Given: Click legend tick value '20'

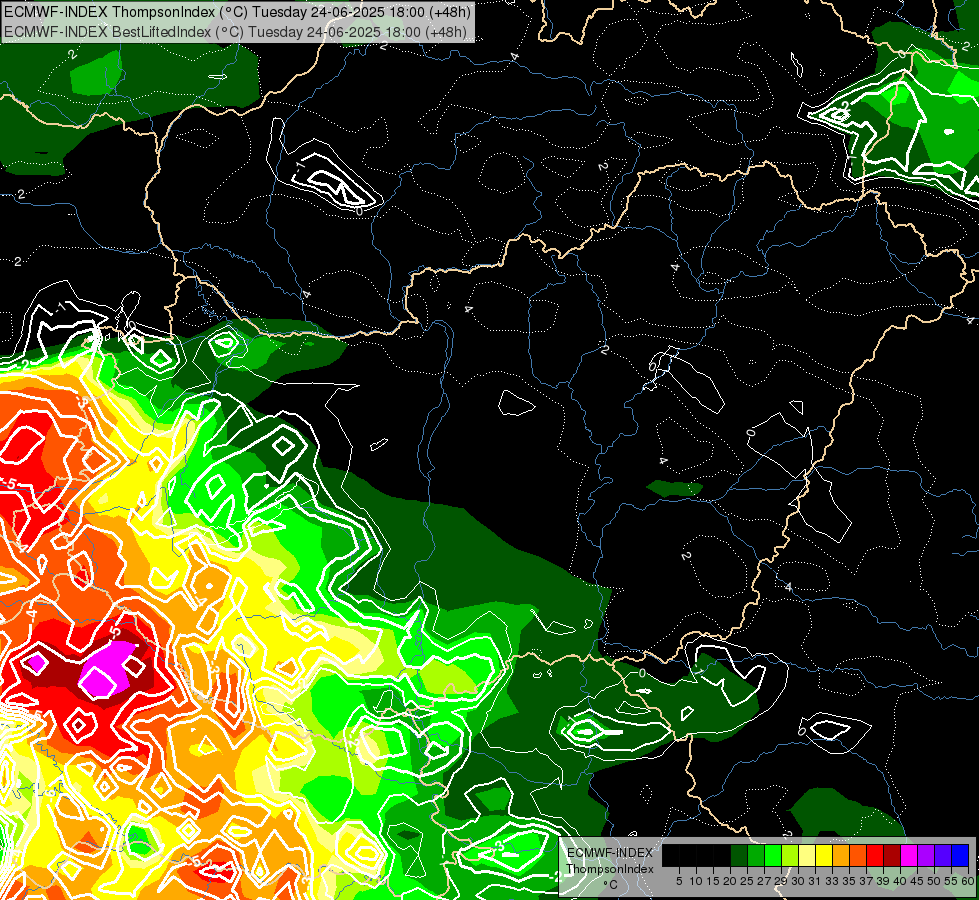Looking at the screenshot, I should 730,881.
